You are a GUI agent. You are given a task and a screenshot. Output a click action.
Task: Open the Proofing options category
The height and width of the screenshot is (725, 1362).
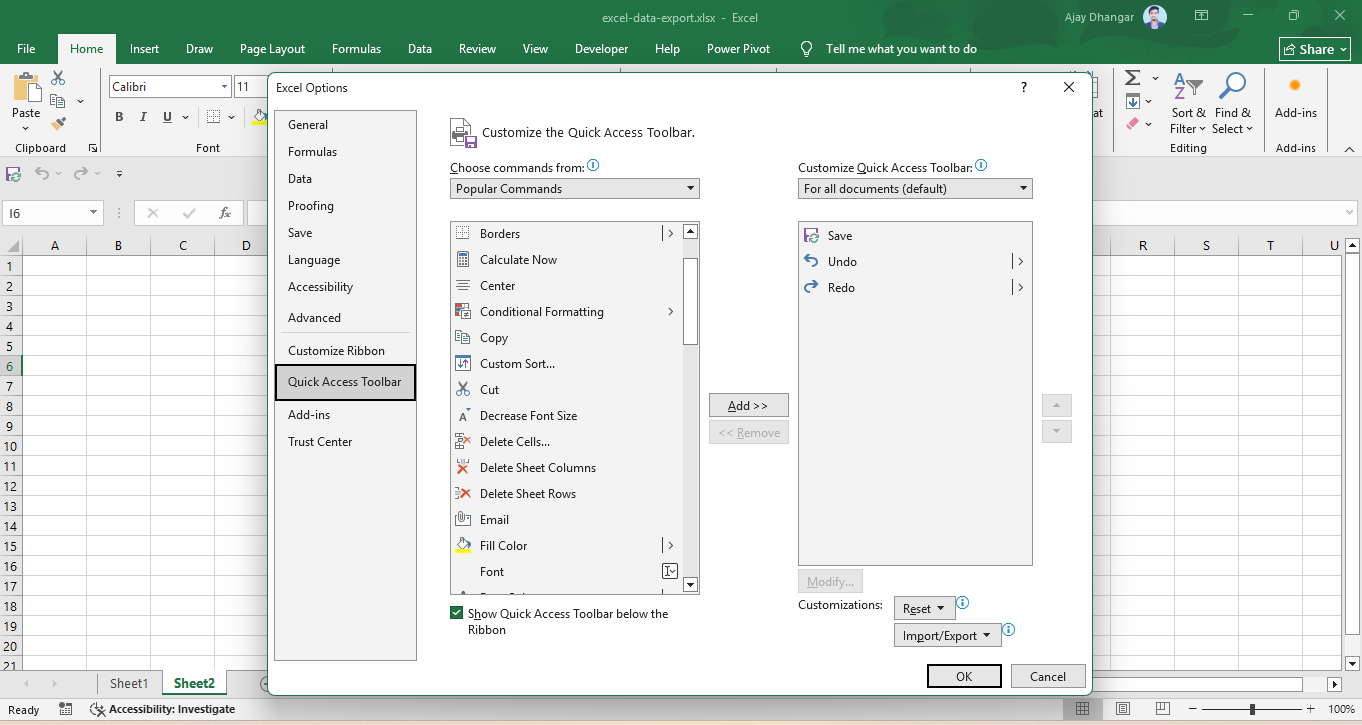345,206
